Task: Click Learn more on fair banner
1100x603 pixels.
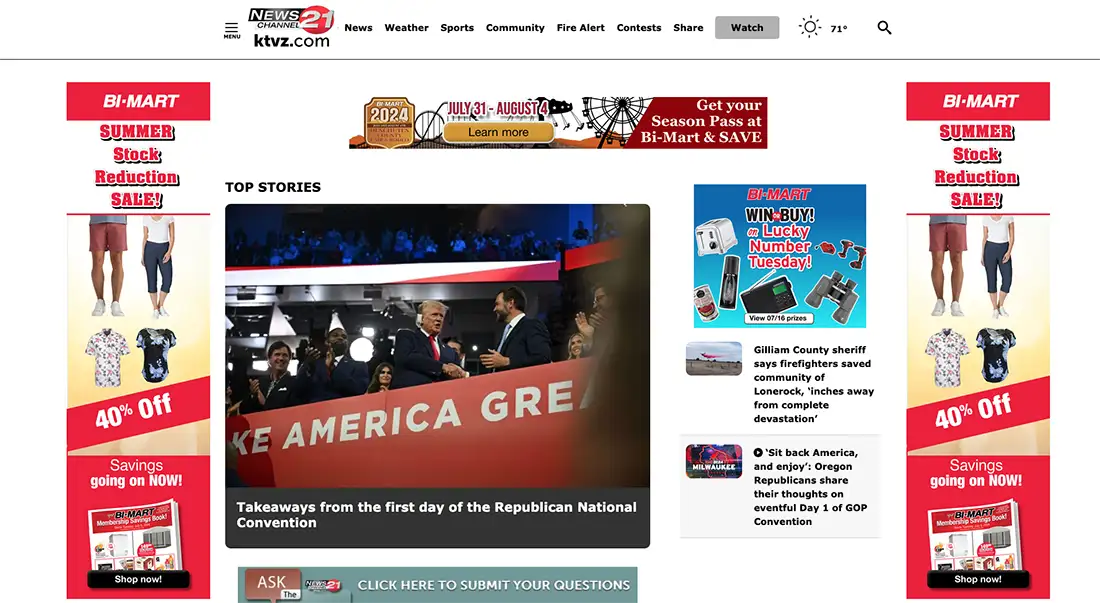Action: tap(498, 132)
